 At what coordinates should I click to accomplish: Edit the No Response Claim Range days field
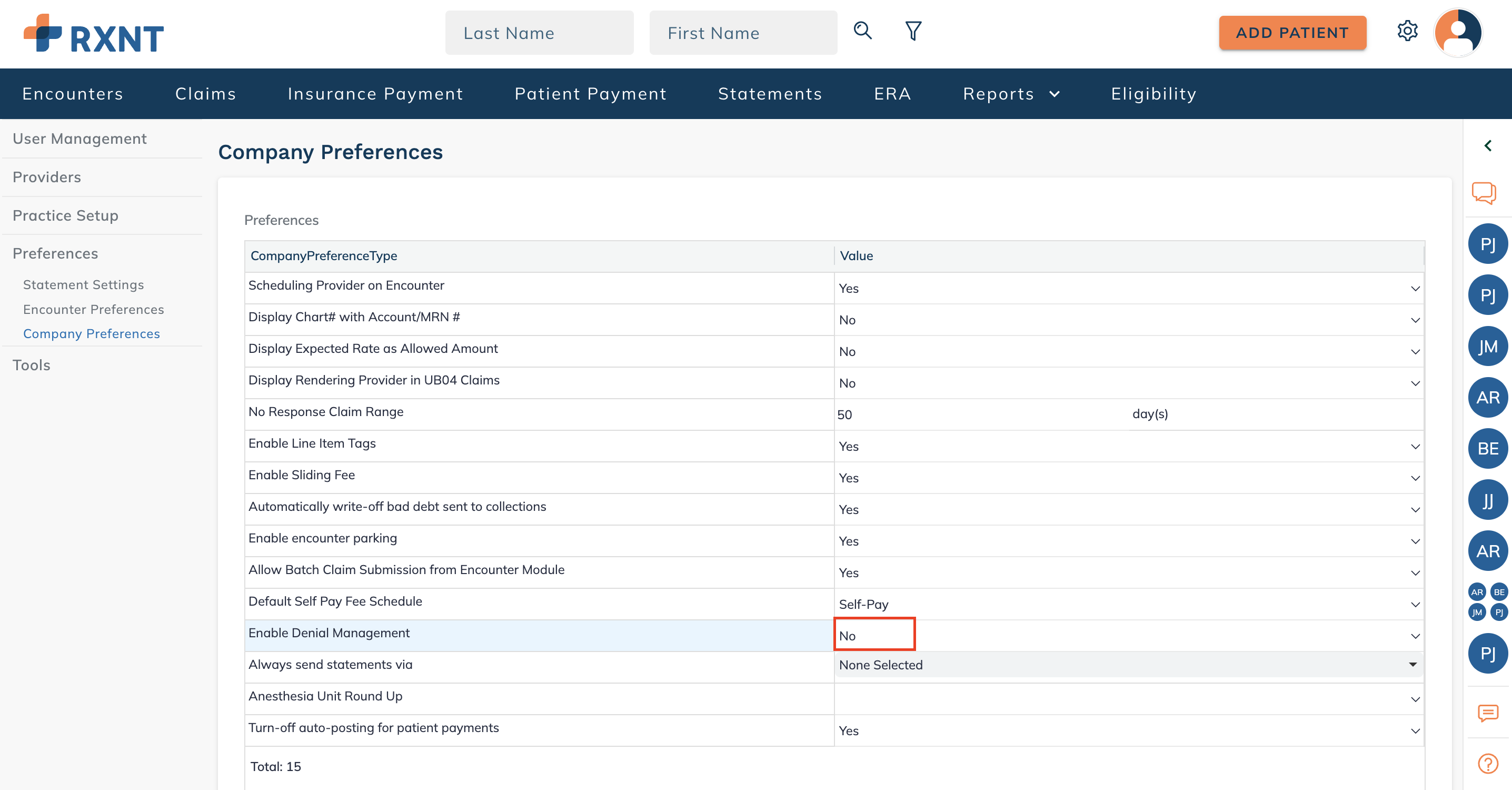tap(981, 414)
